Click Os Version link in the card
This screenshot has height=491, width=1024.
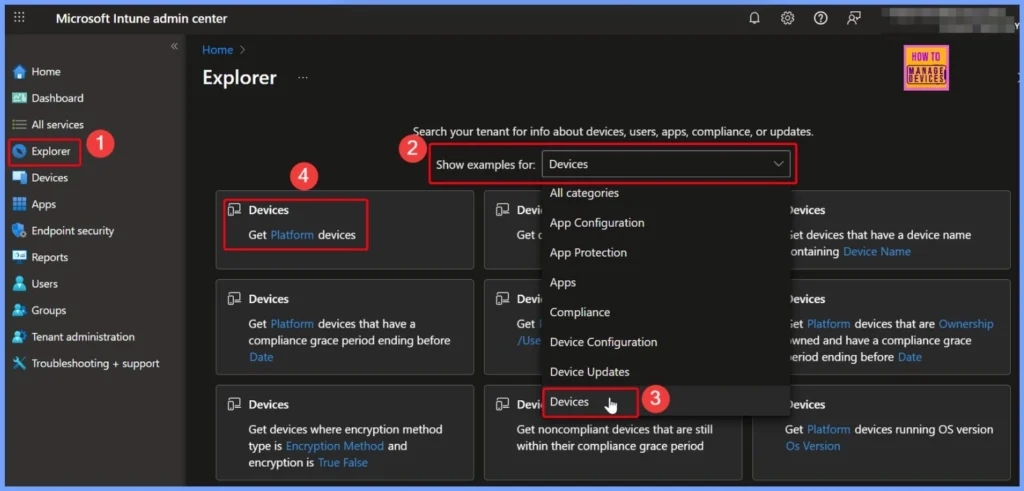812,447
